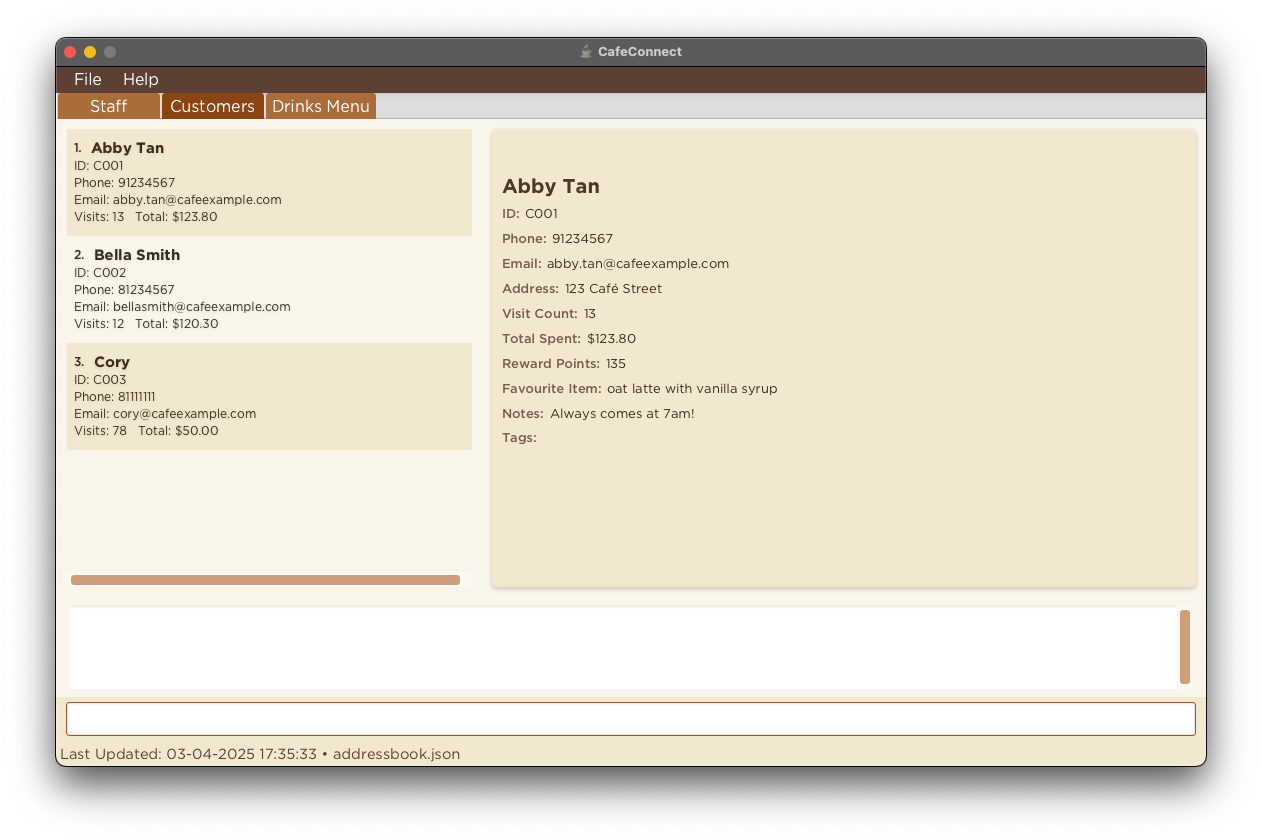Click the command input text field

pos(631,719)
